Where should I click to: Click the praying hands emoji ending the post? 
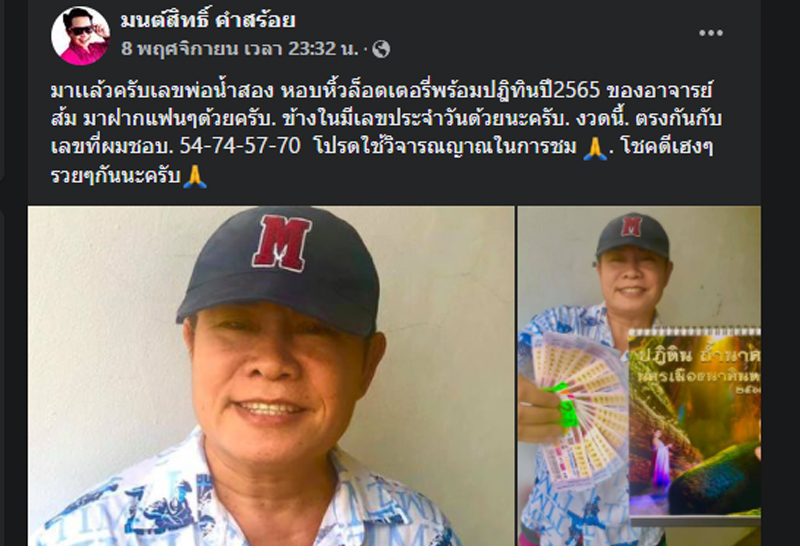point(195,176)
